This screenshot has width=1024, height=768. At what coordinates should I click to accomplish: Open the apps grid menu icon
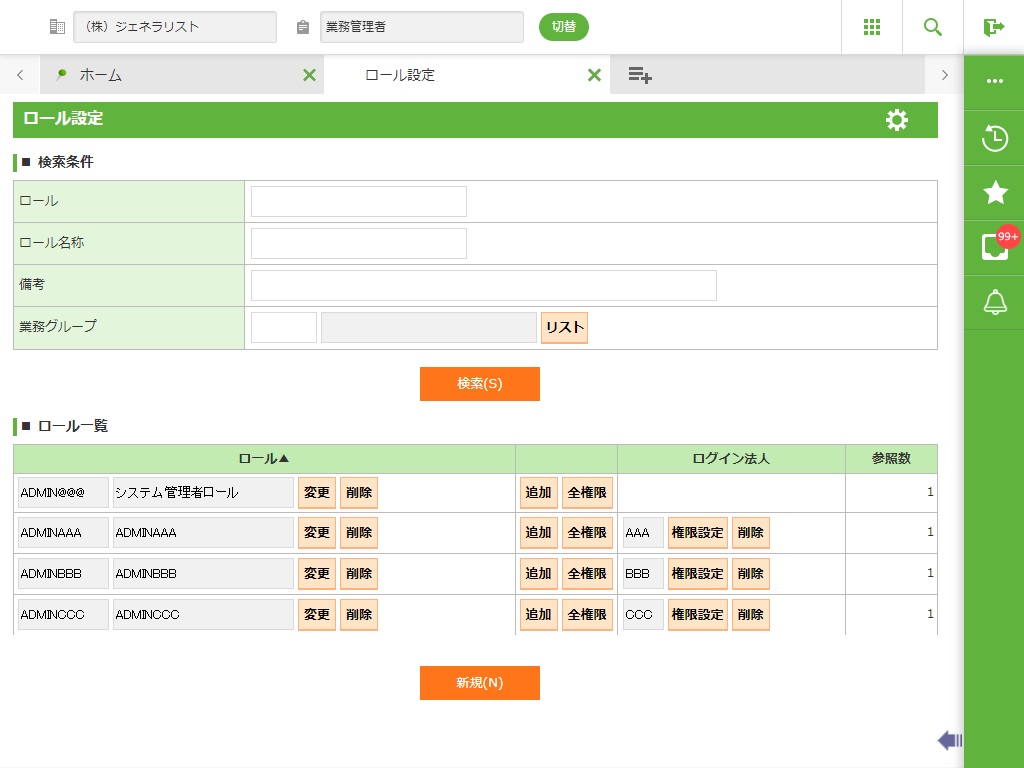point(871,27)
